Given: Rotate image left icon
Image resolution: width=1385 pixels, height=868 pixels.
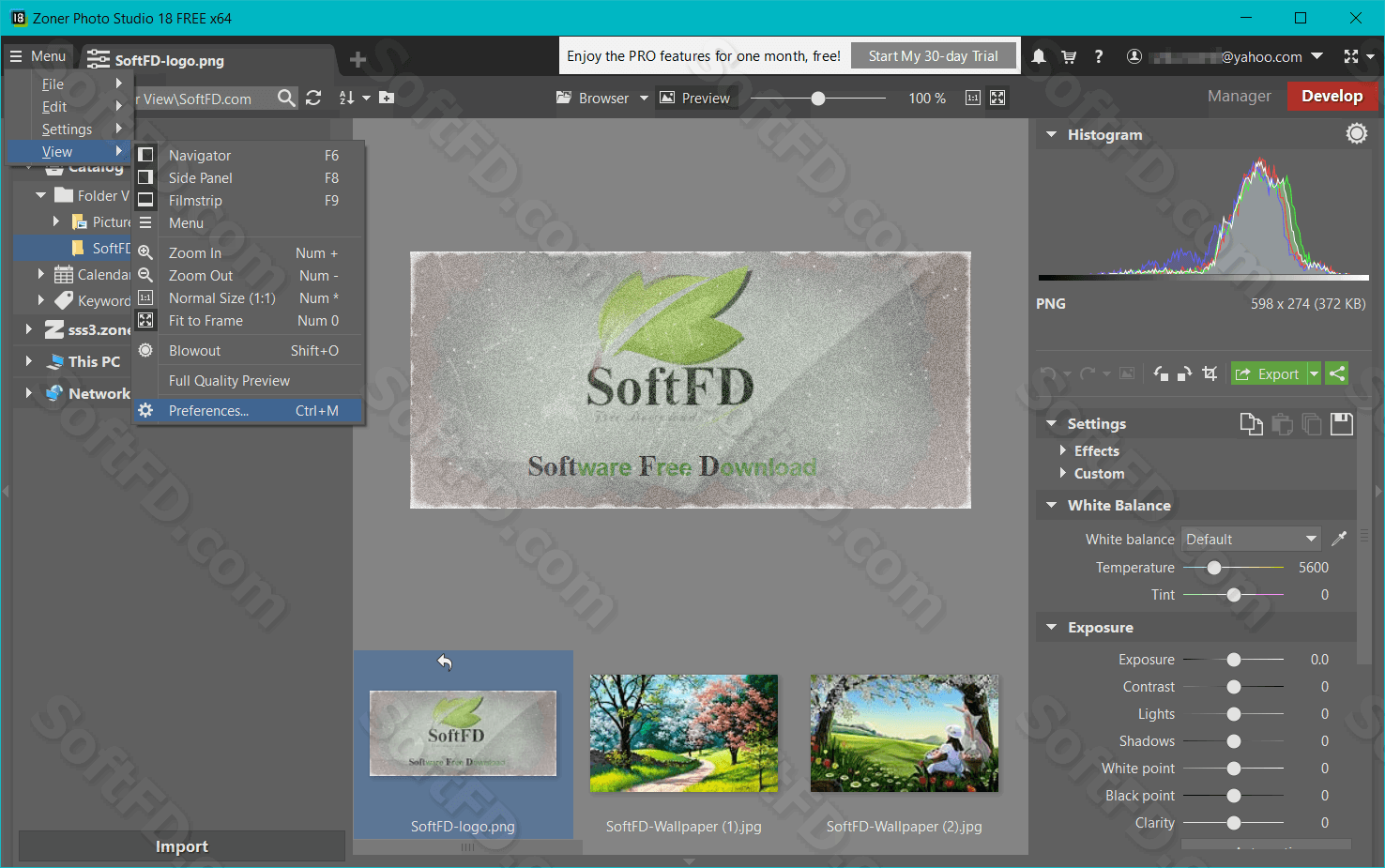Looking at the screenshot, I should click(x=1161, y=373).
